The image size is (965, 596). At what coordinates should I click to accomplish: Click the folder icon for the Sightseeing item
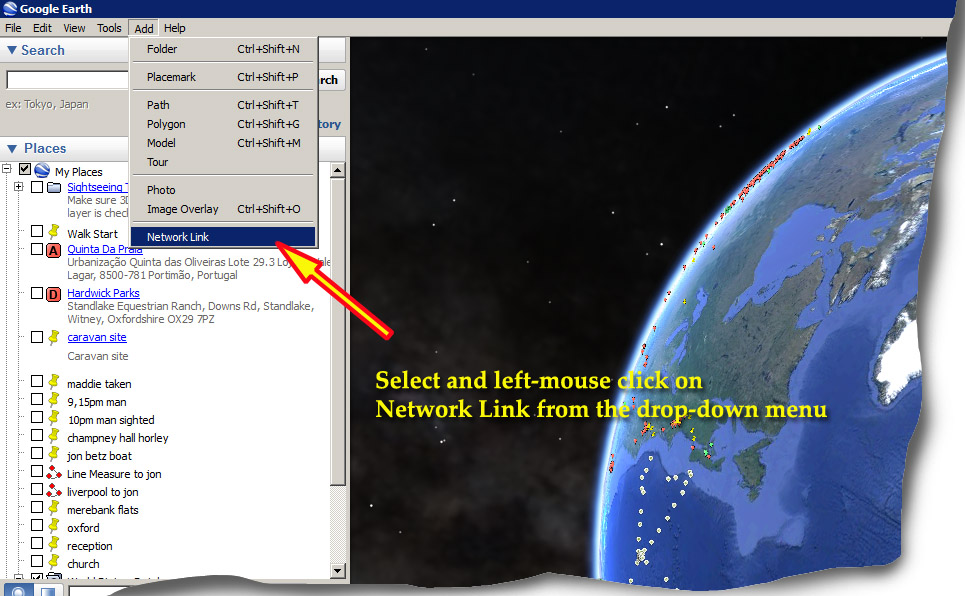(x=54, y=187)
